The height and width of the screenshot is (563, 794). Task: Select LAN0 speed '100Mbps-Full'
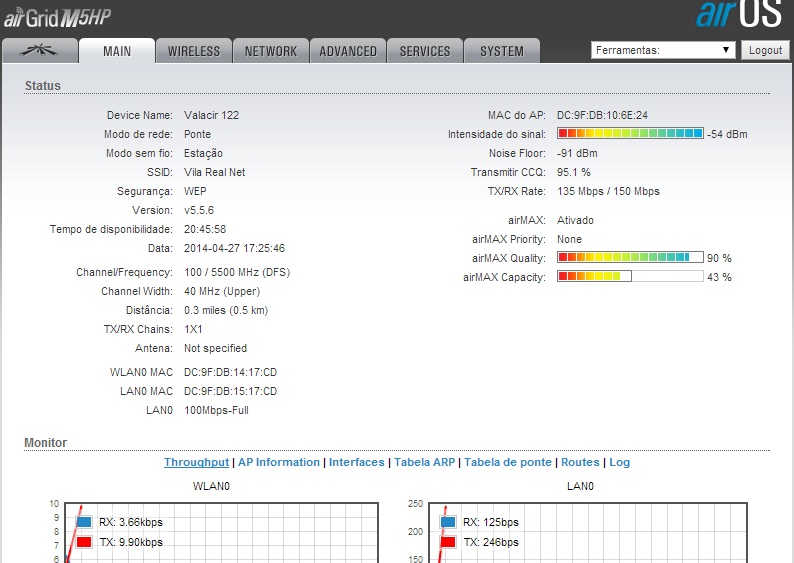coord(216,411)
